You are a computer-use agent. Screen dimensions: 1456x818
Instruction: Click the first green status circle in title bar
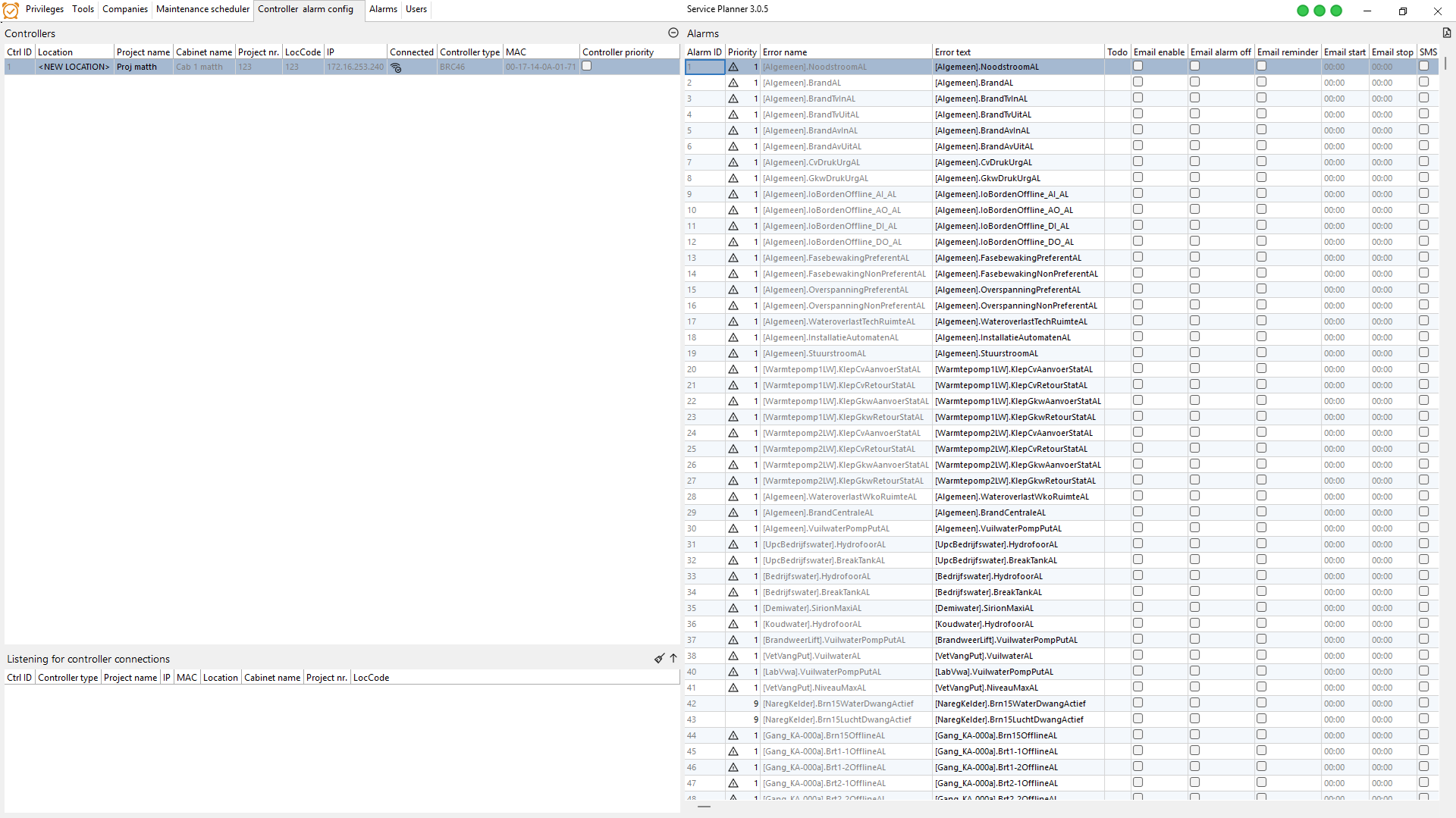pyautogui.click(x=1303, y=11)
